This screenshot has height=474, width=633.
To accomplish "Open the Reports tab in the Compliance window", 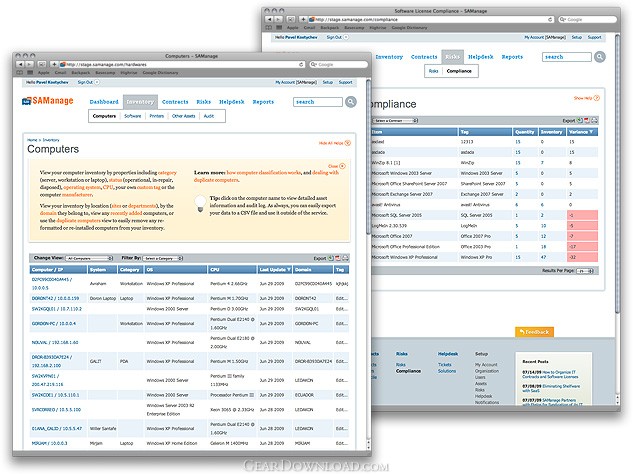I will click(x=512, y=57).
